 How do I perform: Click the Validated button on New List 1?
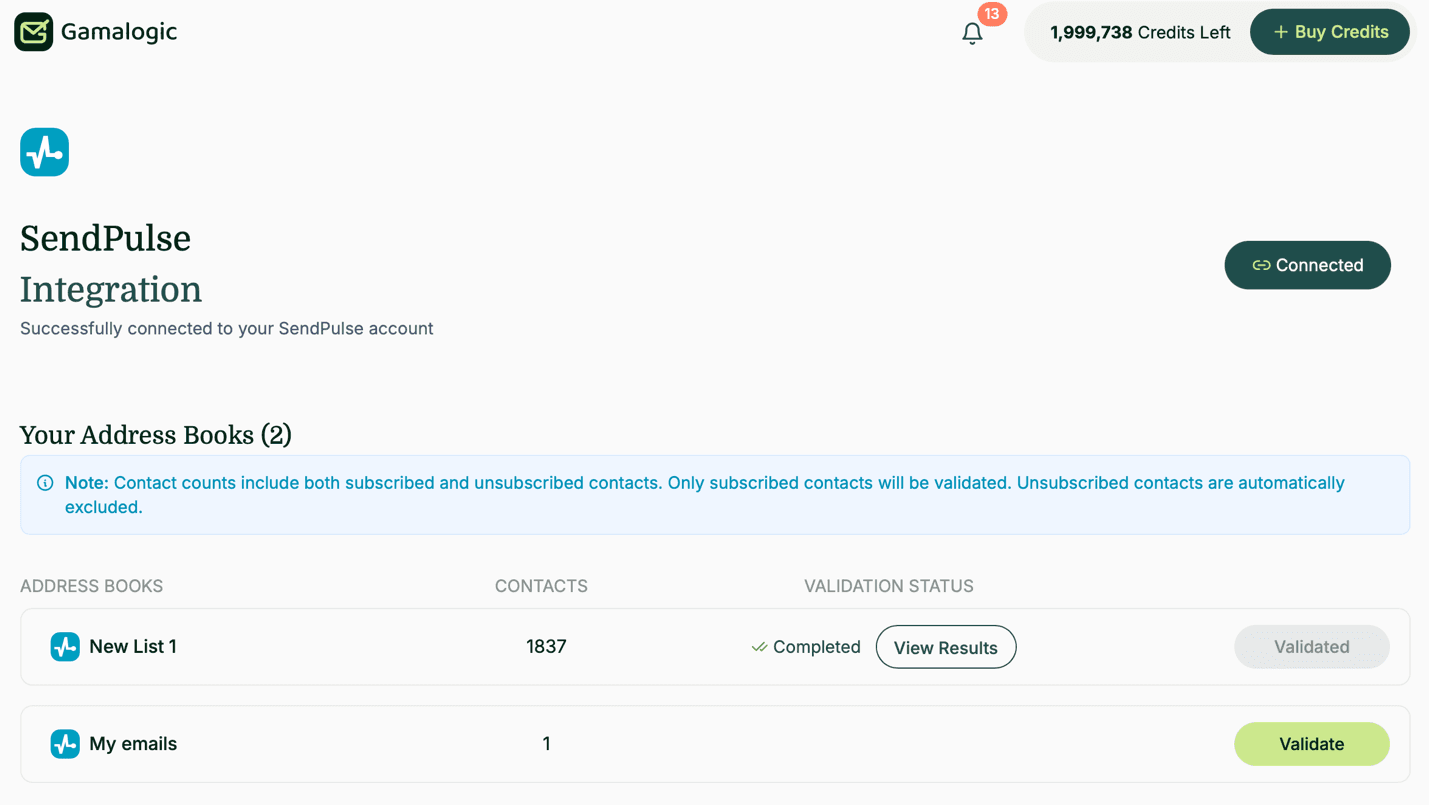(1311, 646)
